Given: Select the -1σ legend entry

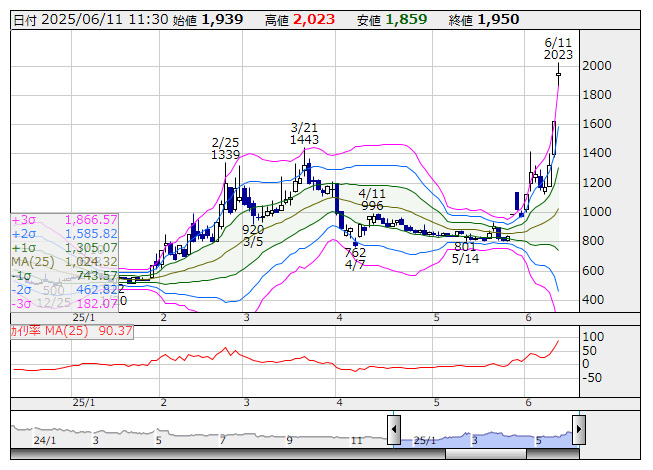Looking at the screenshot, I should pyautogui.click(x=64, y=275).
